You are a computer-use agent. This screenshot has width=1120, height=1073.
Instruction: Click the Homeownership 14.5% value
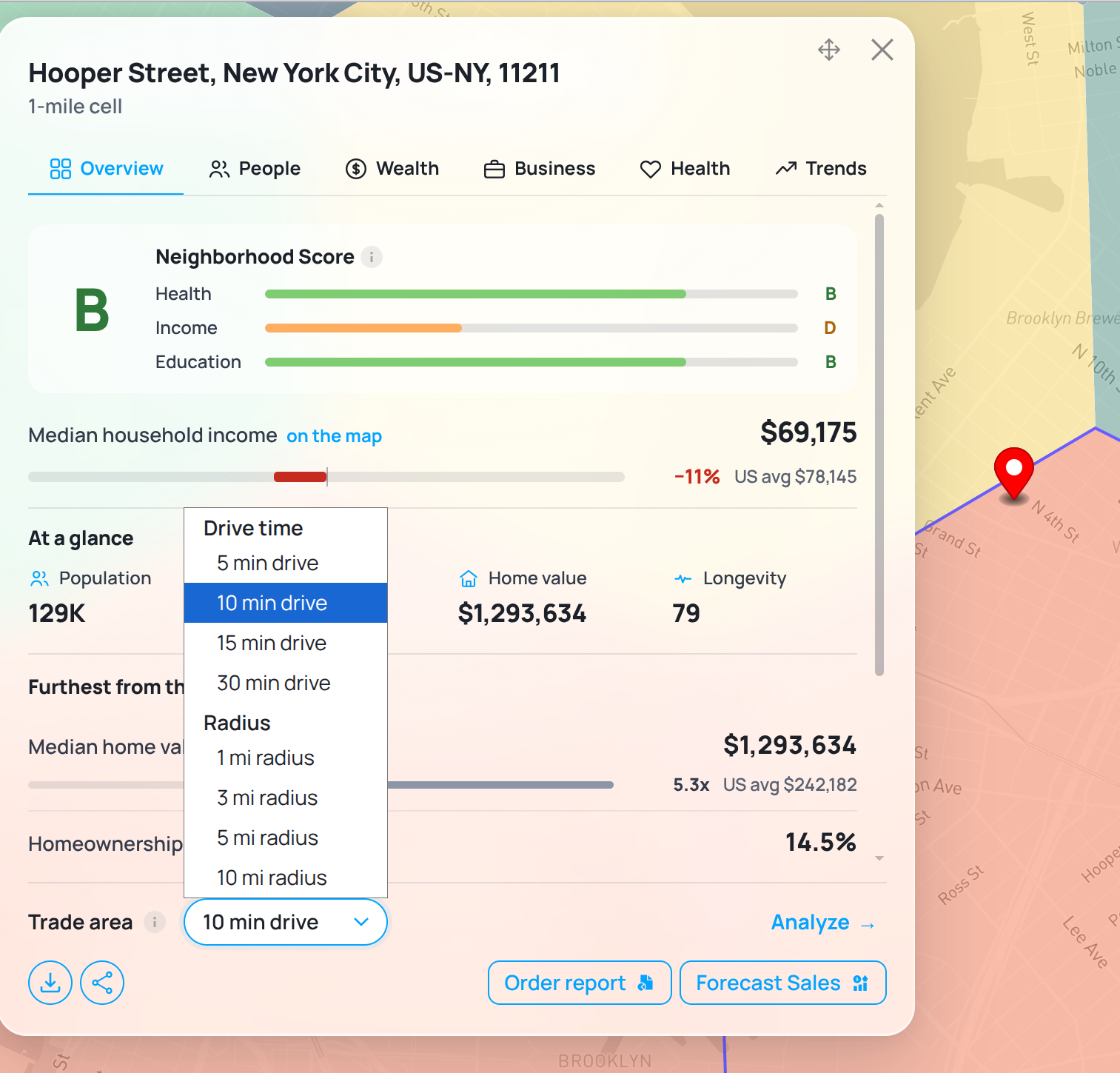820,843
